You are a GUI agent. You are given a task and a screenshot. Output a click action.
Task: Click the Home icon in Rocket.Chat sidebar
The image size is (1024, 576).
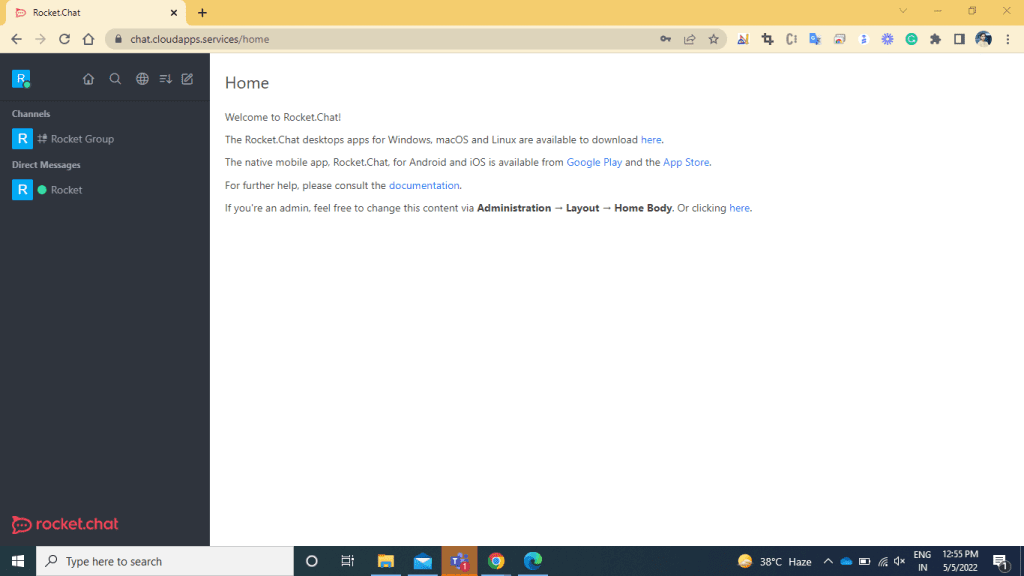[x=88, y=79]
